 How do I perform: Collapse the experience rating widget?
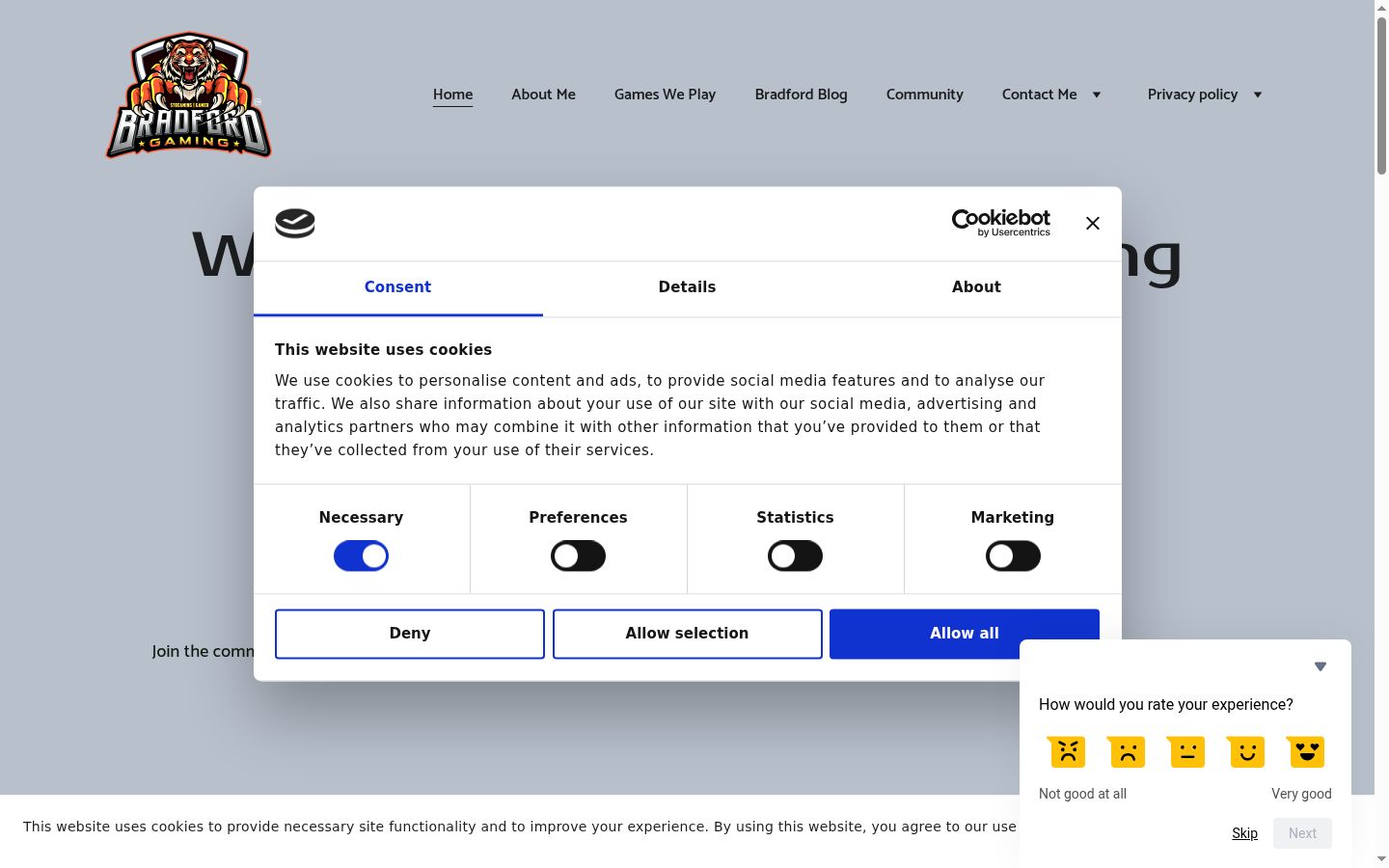pyautogui.click(x=1321, y=666)
